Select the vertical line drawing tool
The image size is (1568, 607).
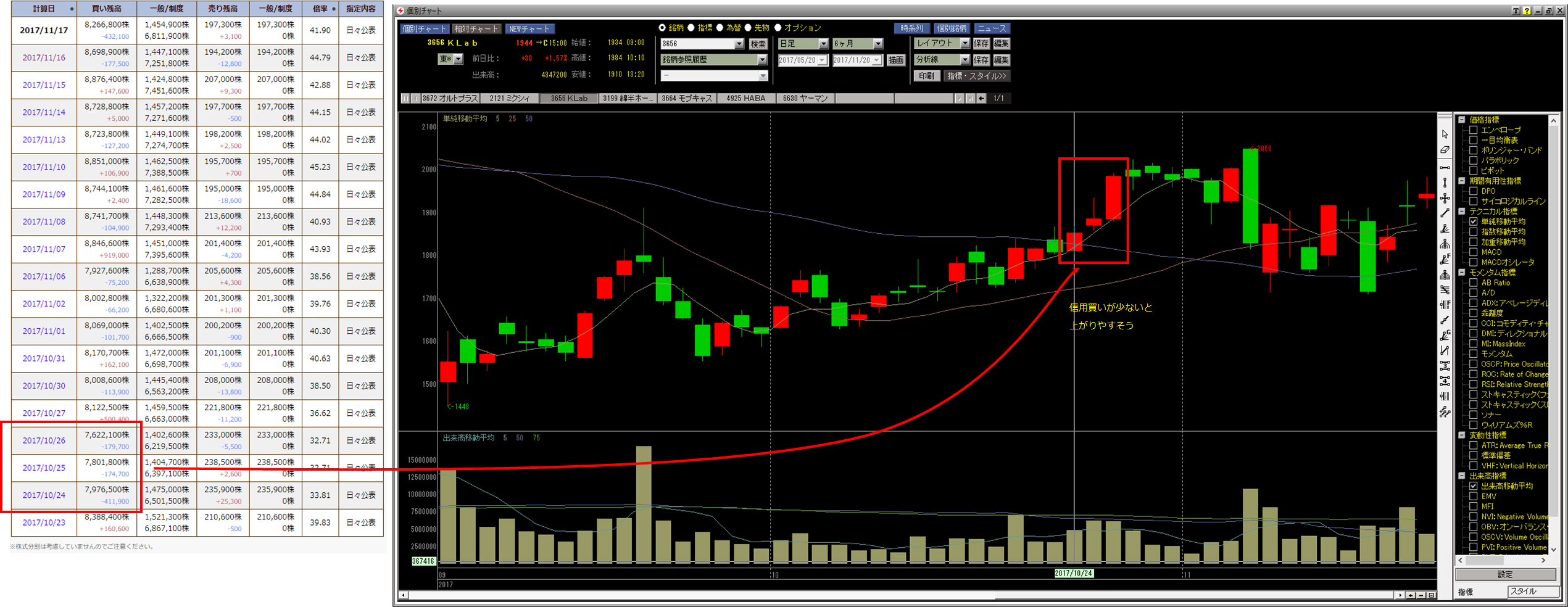point(1445,183)
